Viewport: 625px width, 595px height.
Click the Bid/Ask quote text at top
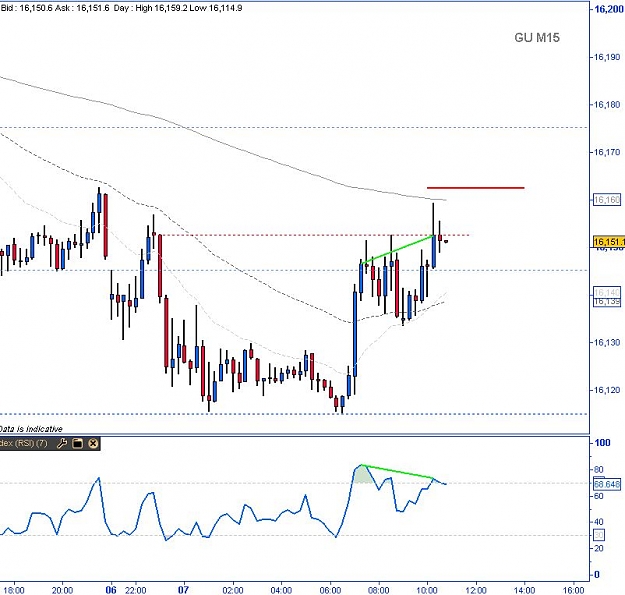[55, 8]
